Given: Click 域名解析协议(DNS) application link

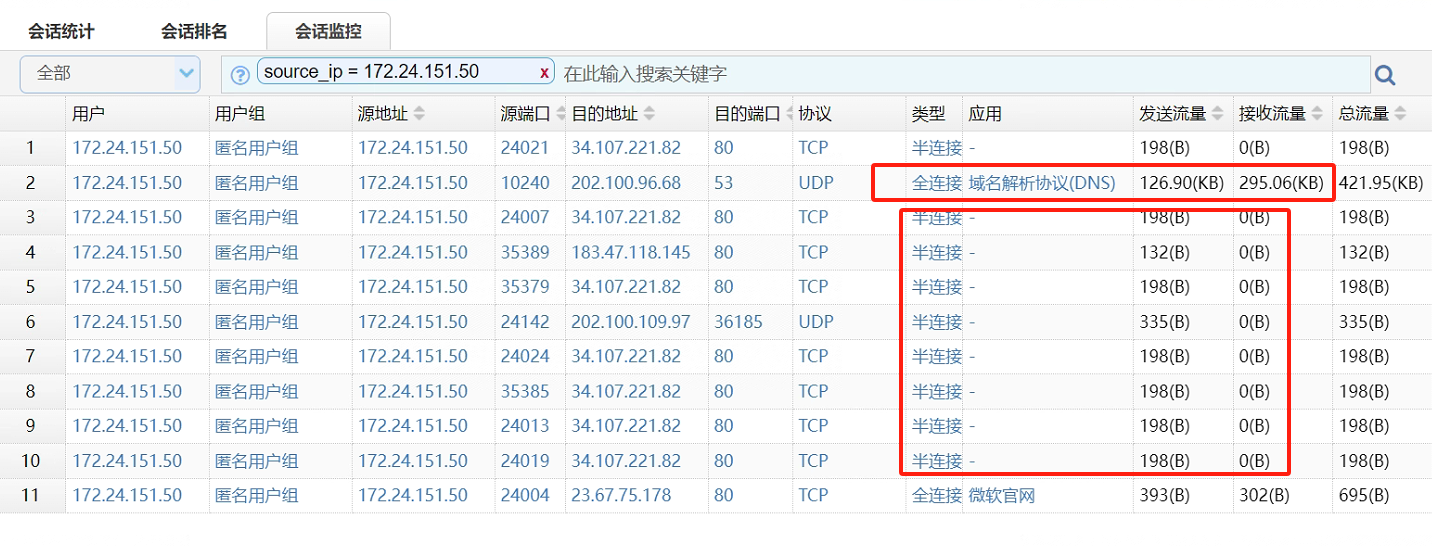Looking at the screenshot, I should 1042,183.
